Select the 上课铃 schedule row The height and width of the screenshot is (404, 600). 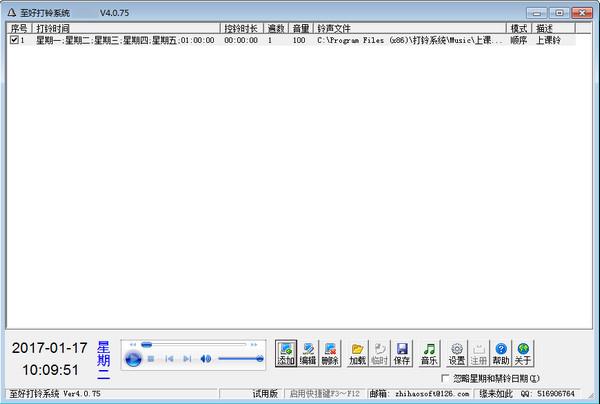pos(300,41)
